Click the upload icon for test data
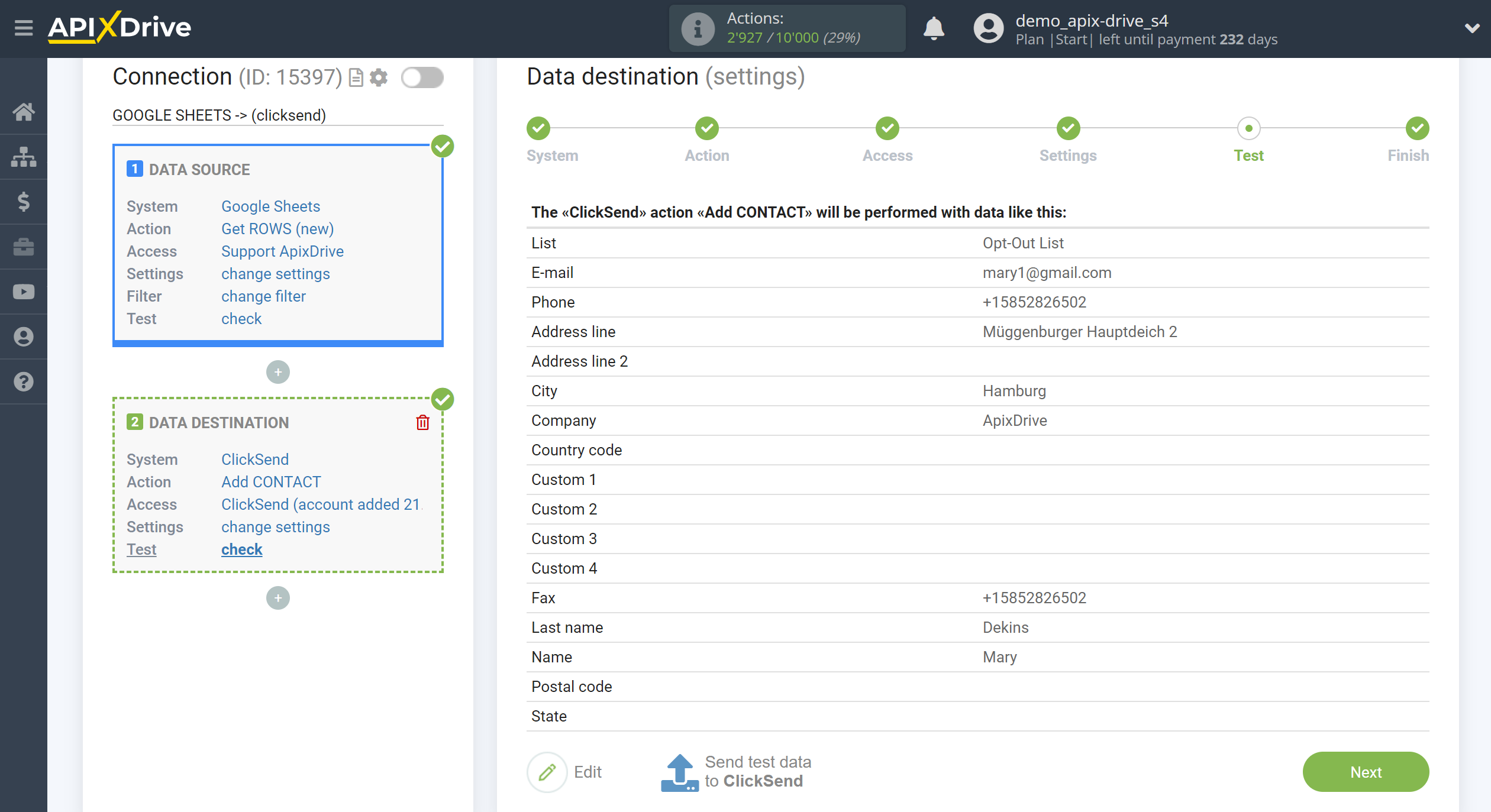 pyautogui.click(x=680, y=772)
